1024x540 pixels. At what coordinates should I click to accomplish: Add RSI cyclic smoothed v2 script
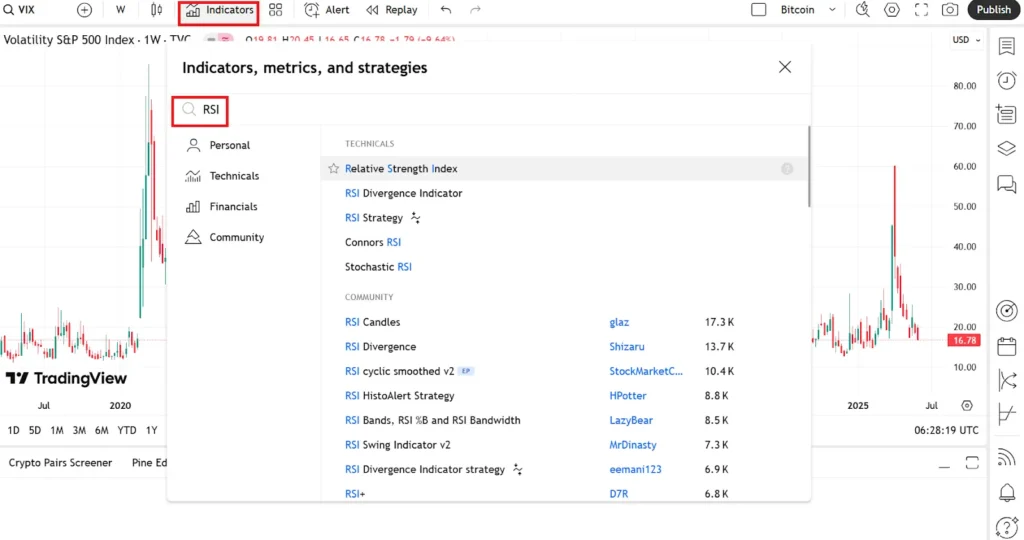(x=399, y=371)
